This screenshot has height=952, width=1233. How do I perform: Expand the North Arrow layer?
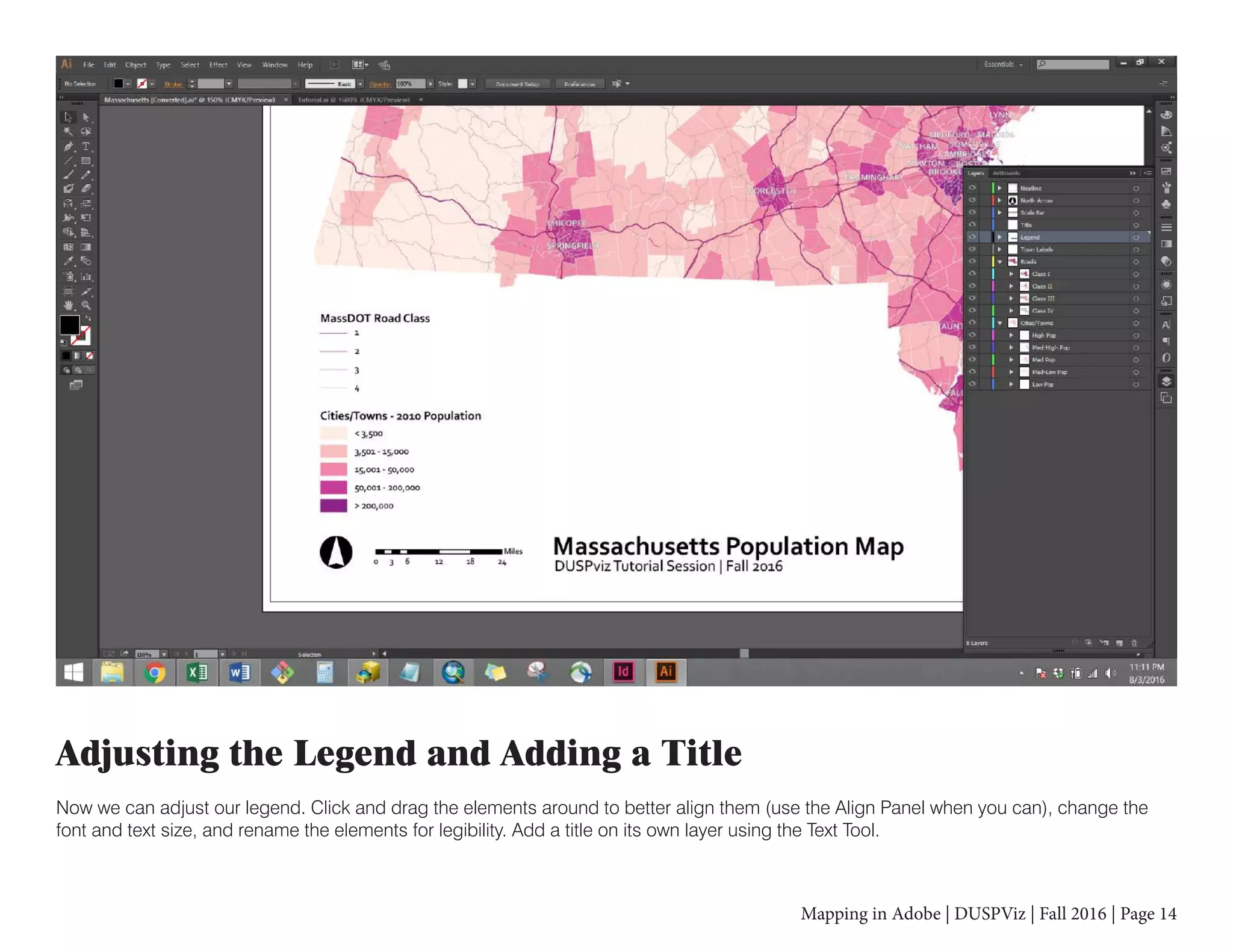(999, 200)
